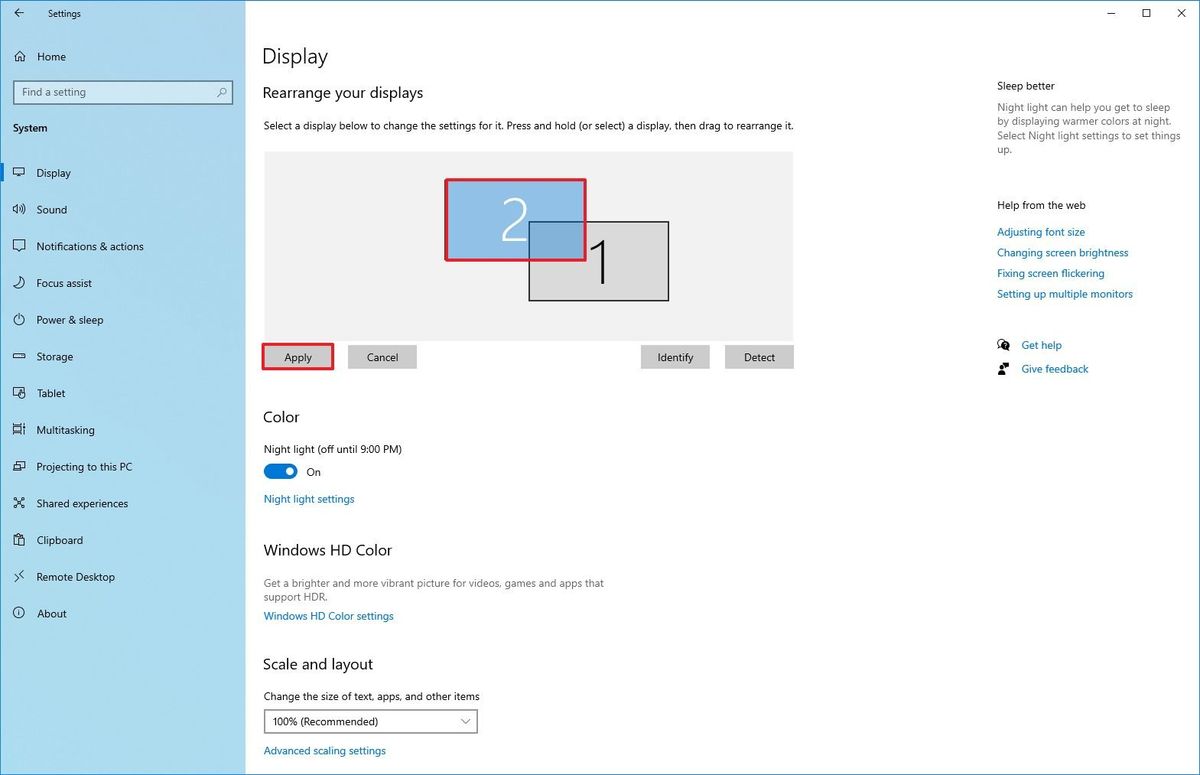Click the Notifications & actions bell icon
Viewport: 1200px width, 775px height.
(x=20, y=246)
